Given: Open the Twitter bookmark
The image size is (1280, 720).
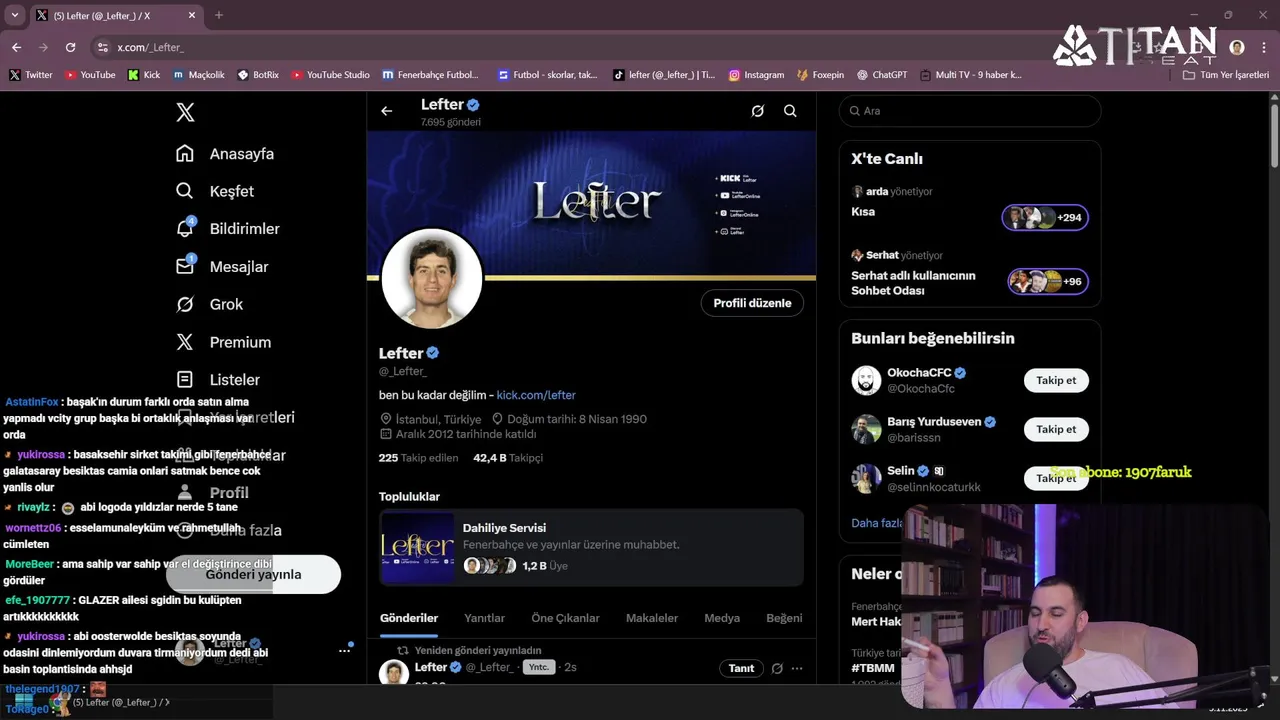Looking at the screenshot, I should pos(31,75).
